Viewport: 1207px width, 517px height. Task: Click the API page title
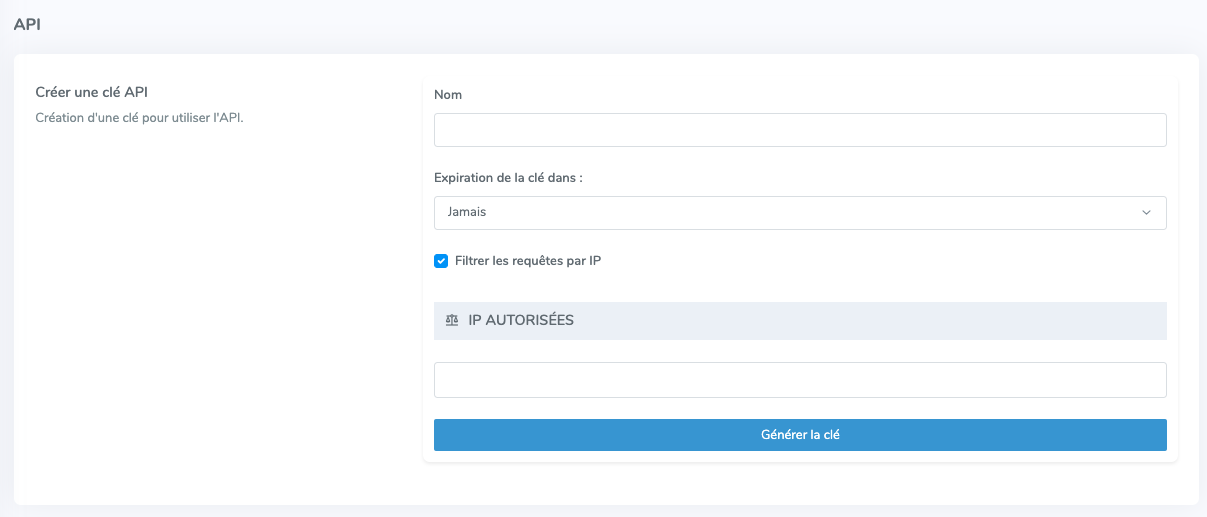[x=27, y=24]
